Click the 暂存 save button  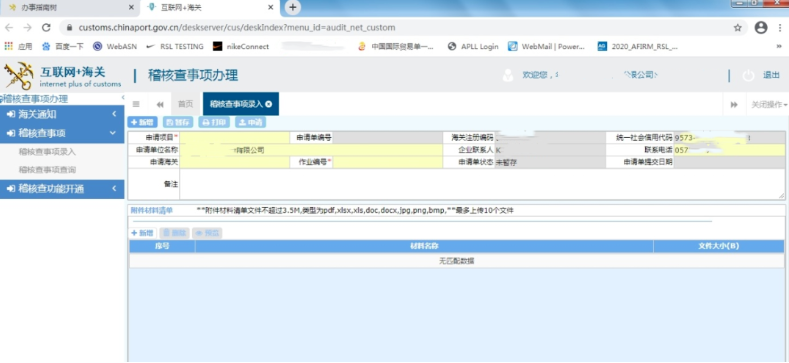pyautogui.click(x=178, y=122)
